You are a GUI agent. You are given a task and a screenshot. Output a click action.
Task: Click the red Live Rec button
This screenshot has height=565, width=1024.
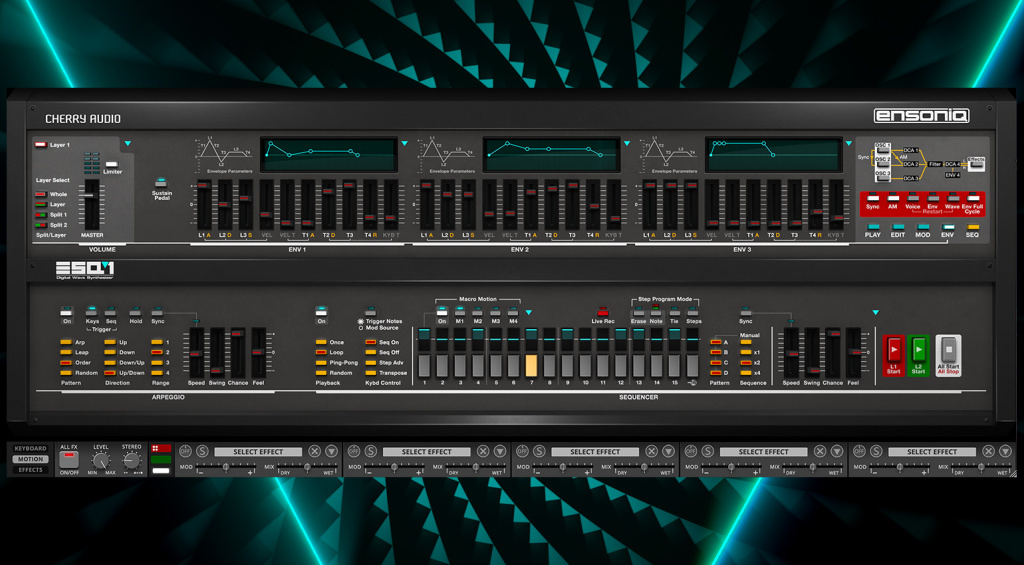tap(602, 312)
